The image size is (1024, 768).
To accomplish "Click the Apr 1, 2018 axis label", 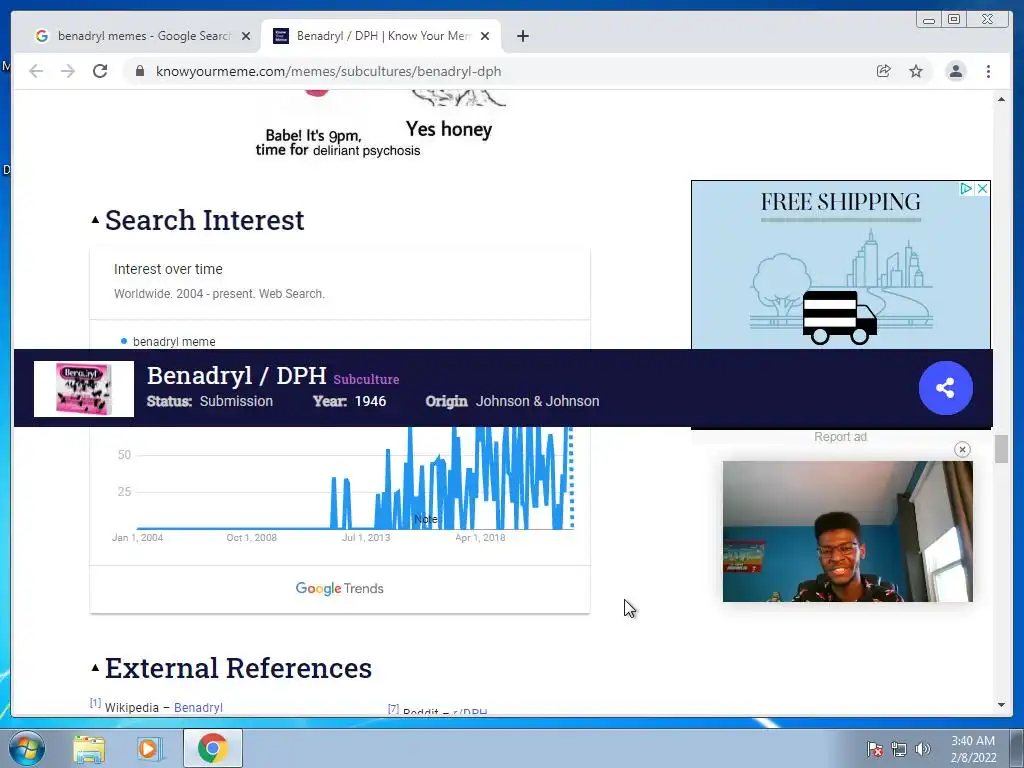I will click(x=480, y=537).
